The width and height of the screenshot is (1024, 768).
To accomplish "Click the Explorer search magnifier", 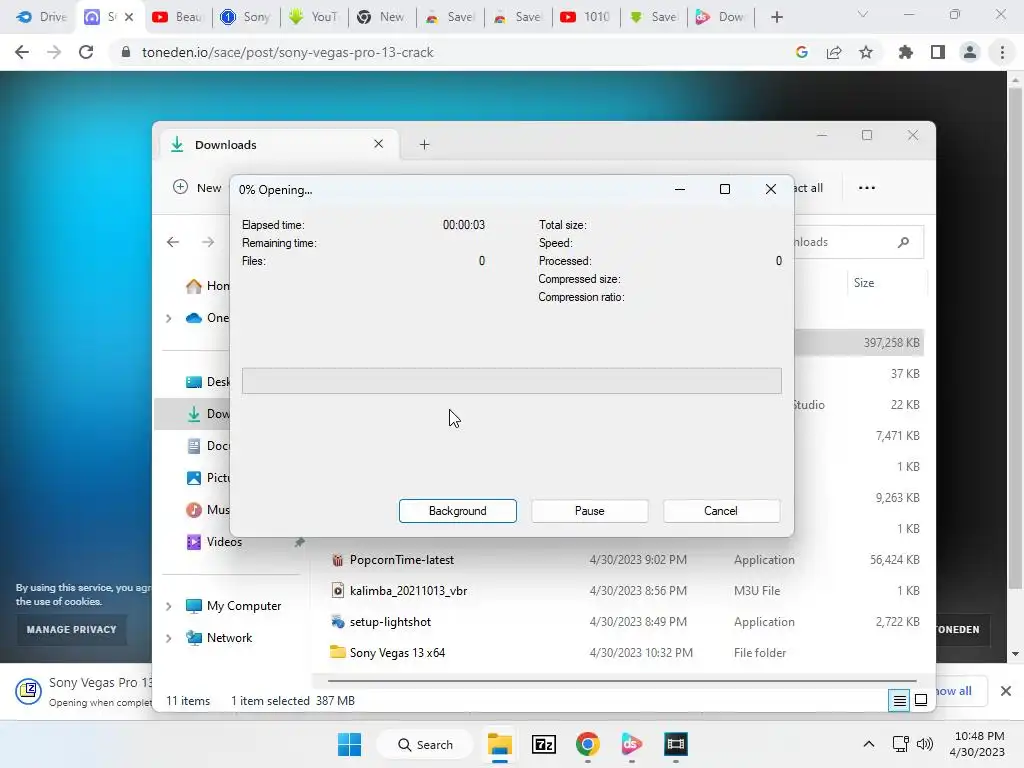I will coord(903,242).
